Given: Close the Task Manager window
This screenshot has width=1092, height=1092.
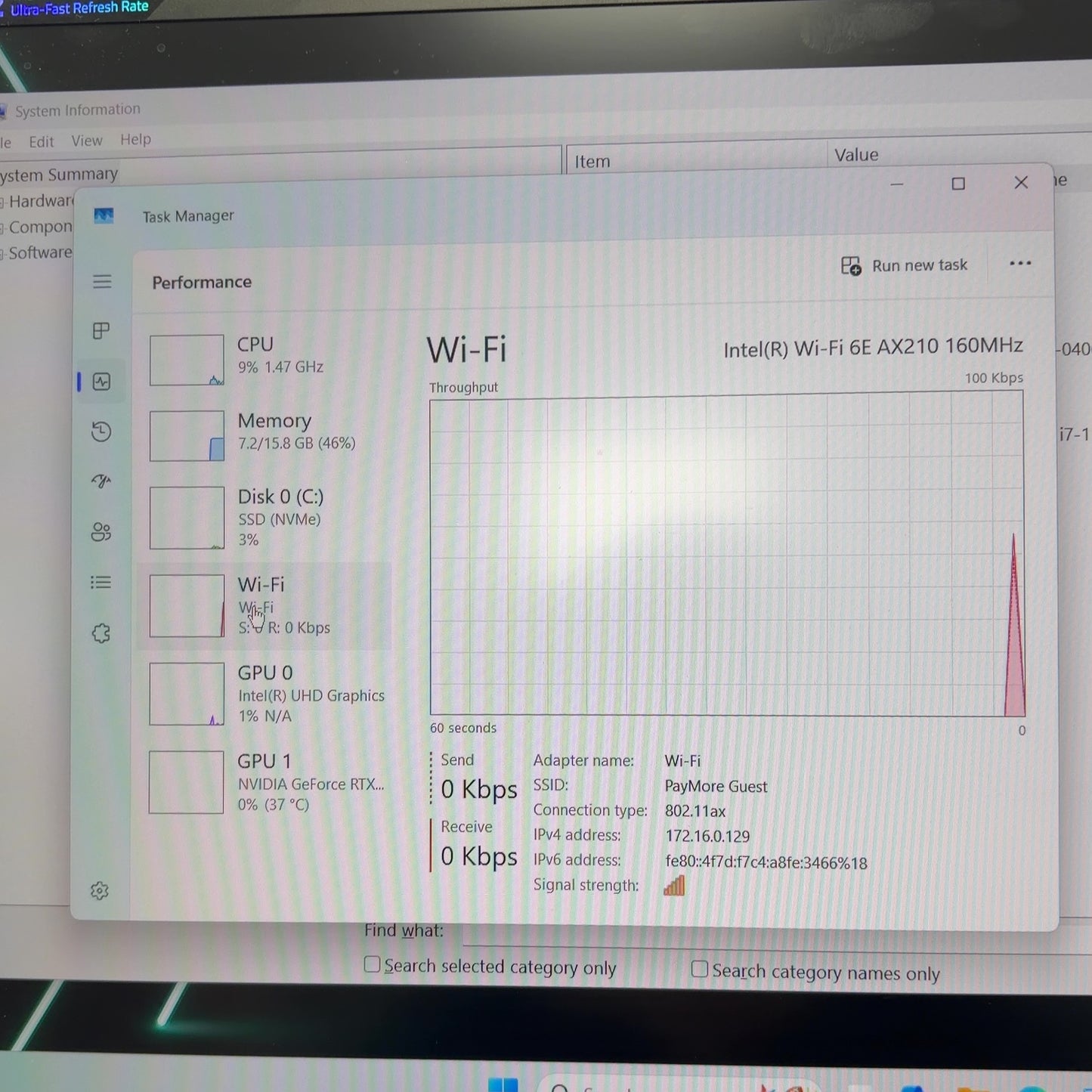Looking at the screenshot, I should pos(1021,183).
